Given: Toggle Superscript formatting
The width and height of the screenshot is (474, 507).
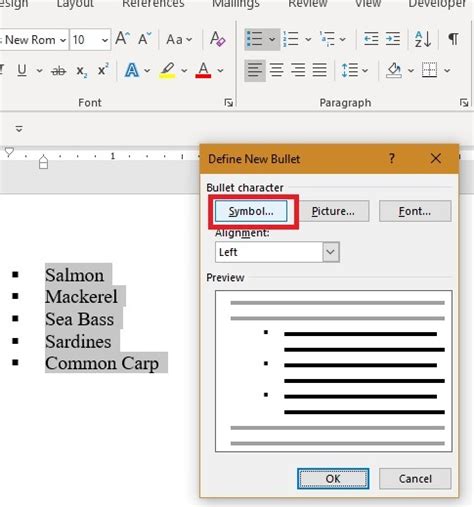Looking at the screenshot, I should 103,70.
